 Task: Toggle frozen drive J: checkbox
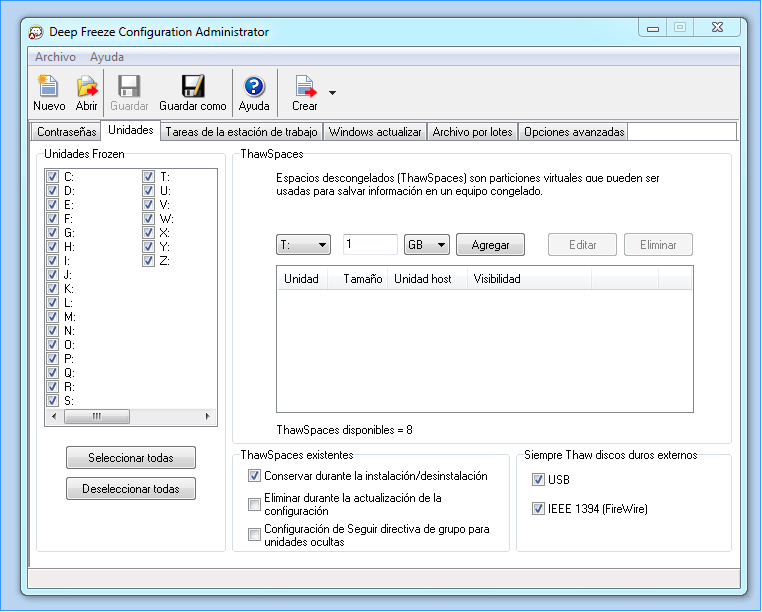pos(52,275)
